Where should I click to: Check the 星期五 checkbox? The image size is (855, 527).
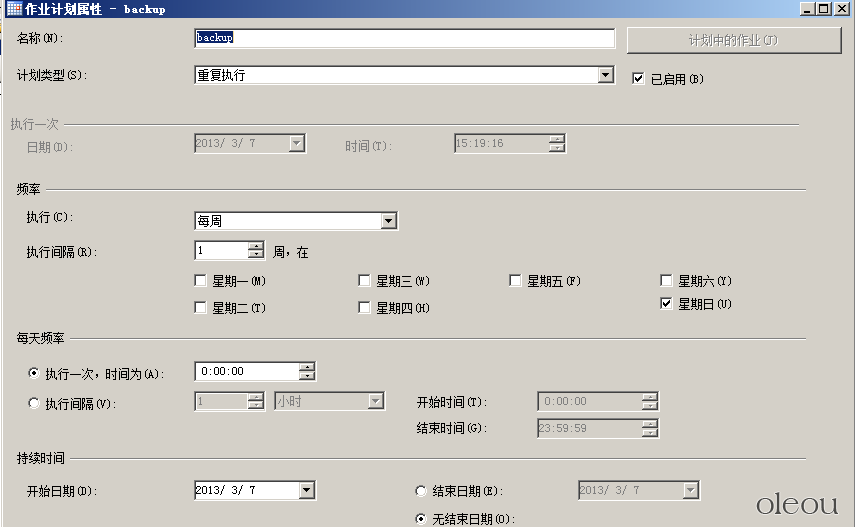[515, 280]
